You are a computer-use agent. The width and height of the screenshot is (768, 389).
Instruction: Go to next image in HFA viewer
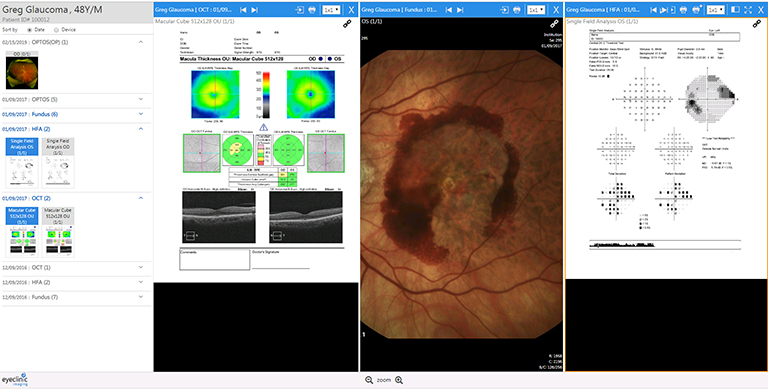point(664,10)
